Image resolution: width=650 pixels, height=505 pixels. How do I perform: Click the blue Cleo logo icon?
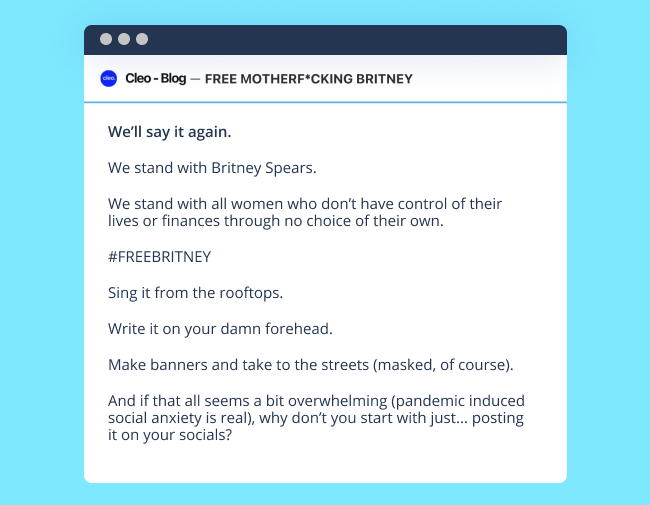(x=109, y=78)
